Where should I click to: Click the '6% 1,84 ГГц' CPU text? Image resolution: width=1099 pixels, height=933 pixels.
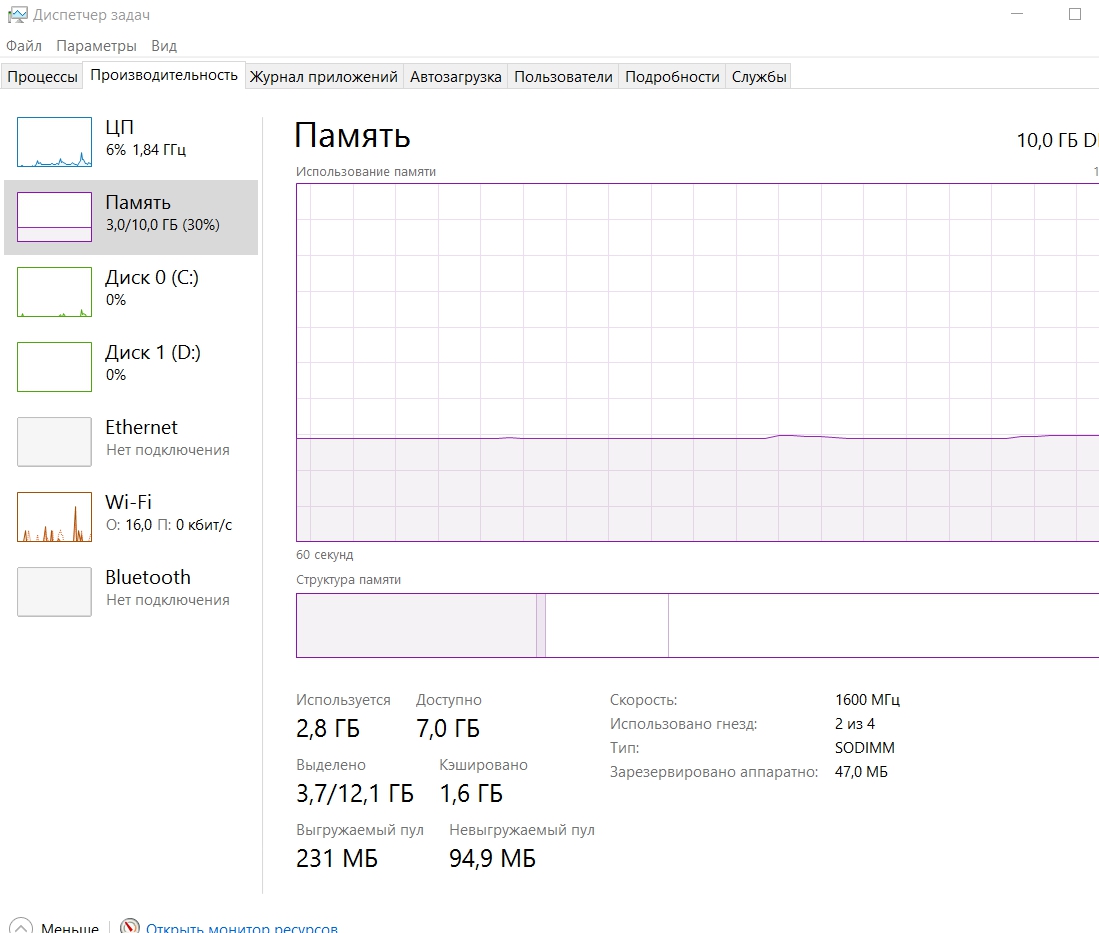coord(146,150)
